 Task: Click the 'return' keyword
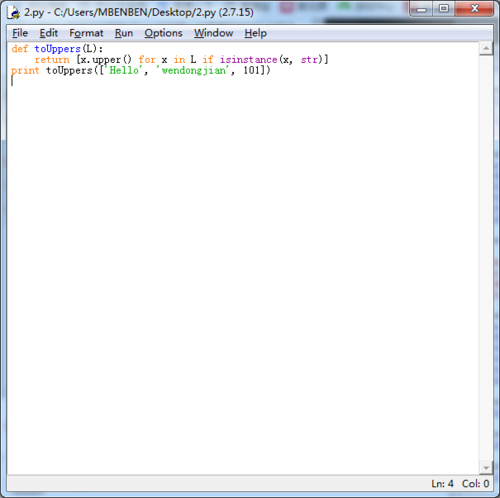tap(52, 60)
